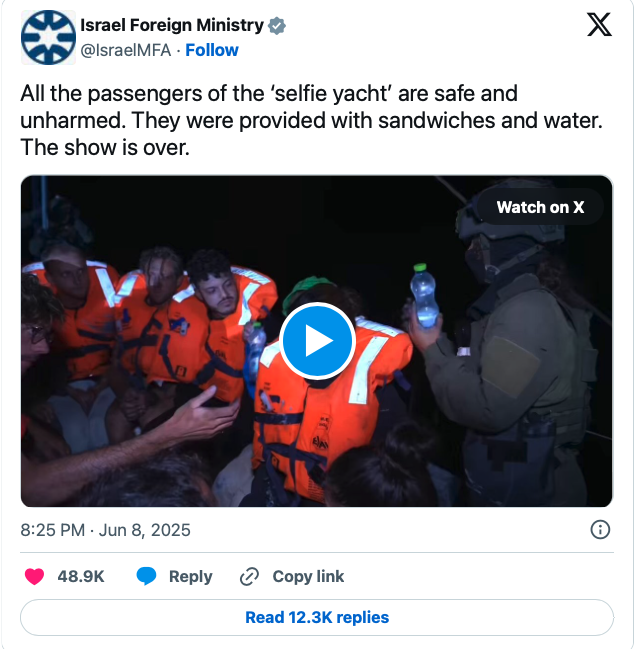Like the tweet with the heart icon
This screenshot has width=641, height=649.
pos(34,576)
